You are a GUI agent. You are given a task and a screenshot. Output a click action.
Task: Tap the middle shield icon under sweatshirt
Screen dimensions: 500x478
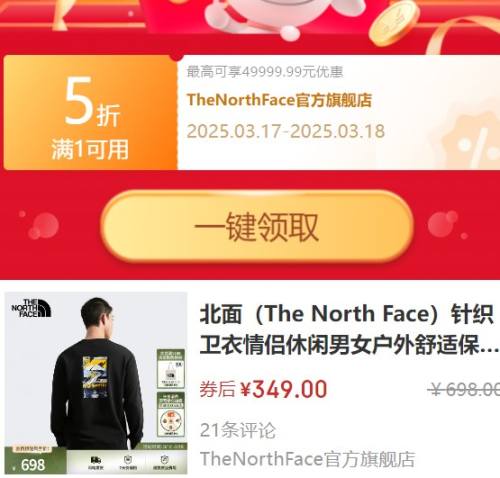point(128,460)
